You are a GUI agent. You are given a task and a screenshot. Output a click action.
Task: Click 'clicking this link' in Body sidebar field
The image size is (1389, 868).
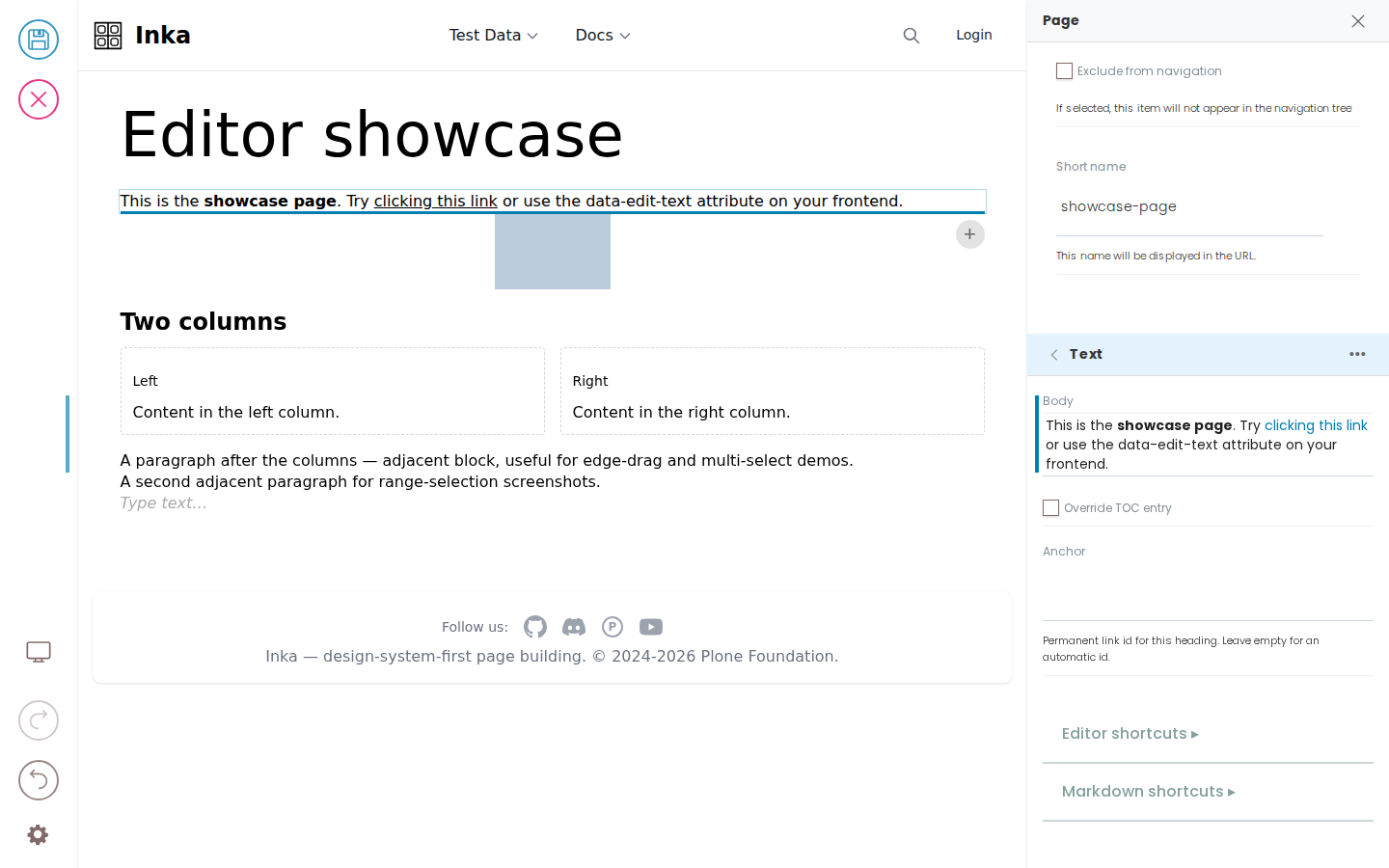coord(1316,425)
